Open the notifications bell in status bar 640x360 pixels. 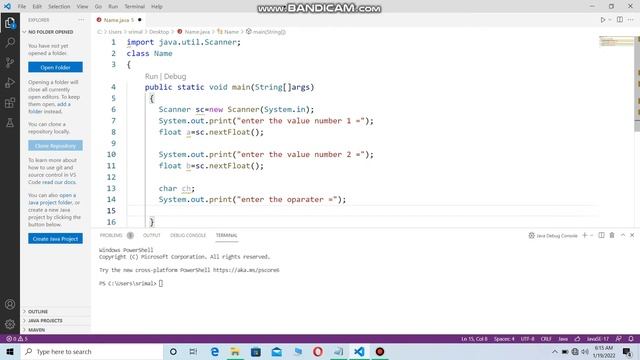tap(631, 339)
